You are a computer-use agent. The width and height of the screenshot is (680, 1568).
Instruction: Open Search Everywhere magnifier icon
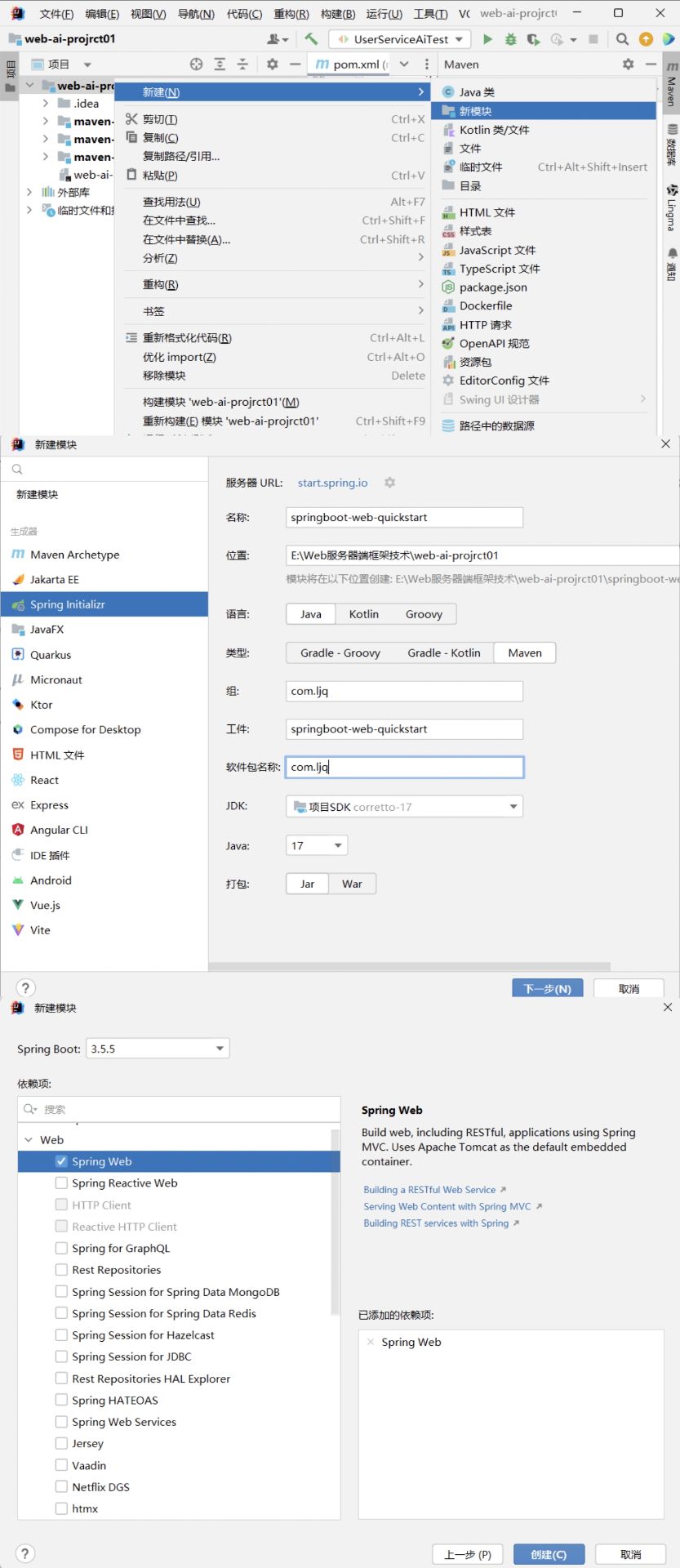622,39
